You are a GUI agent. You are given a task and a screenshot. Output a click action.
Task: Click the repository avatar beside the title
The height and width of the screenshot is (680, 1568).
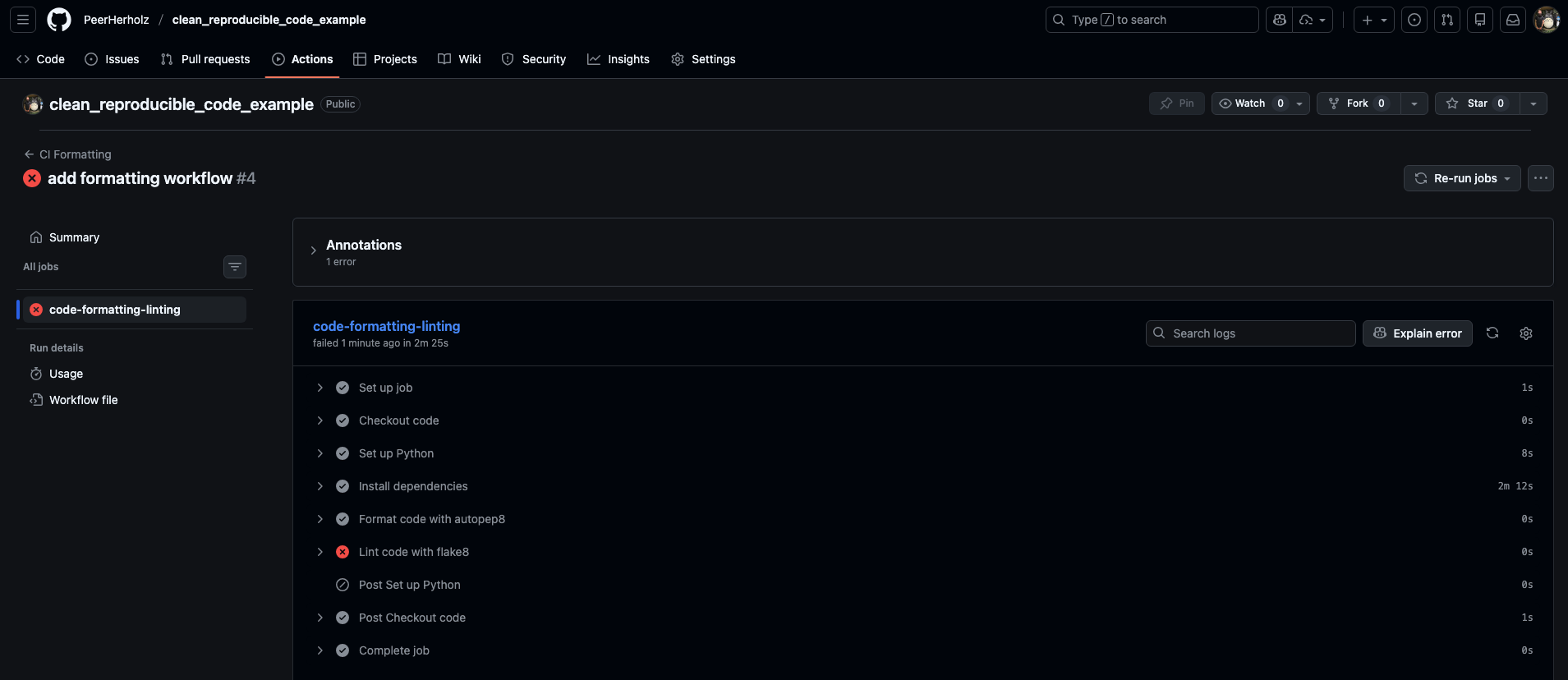33,104
